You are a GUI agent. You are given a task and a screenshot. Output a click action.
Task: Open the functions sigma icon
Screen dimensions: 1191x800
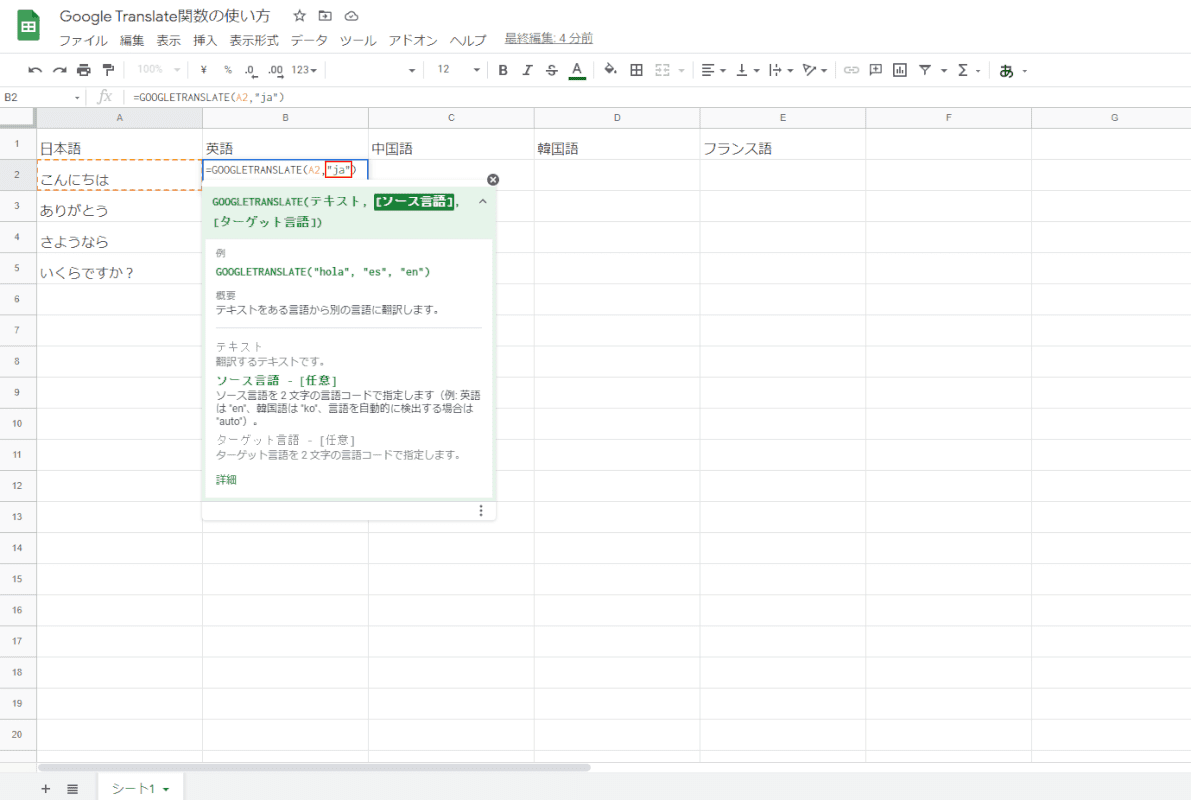point(963,70)
